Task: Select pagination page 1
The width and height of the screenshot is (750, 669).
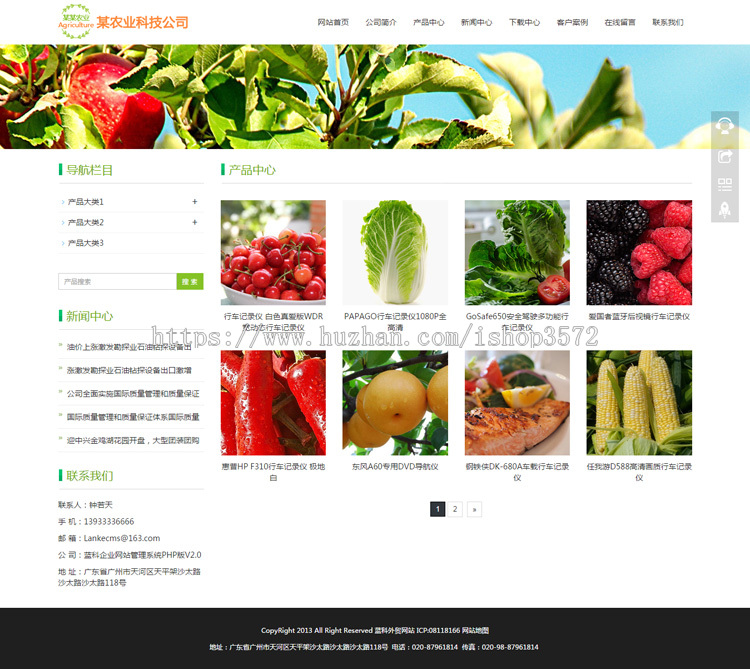Action: pos(438,509)
